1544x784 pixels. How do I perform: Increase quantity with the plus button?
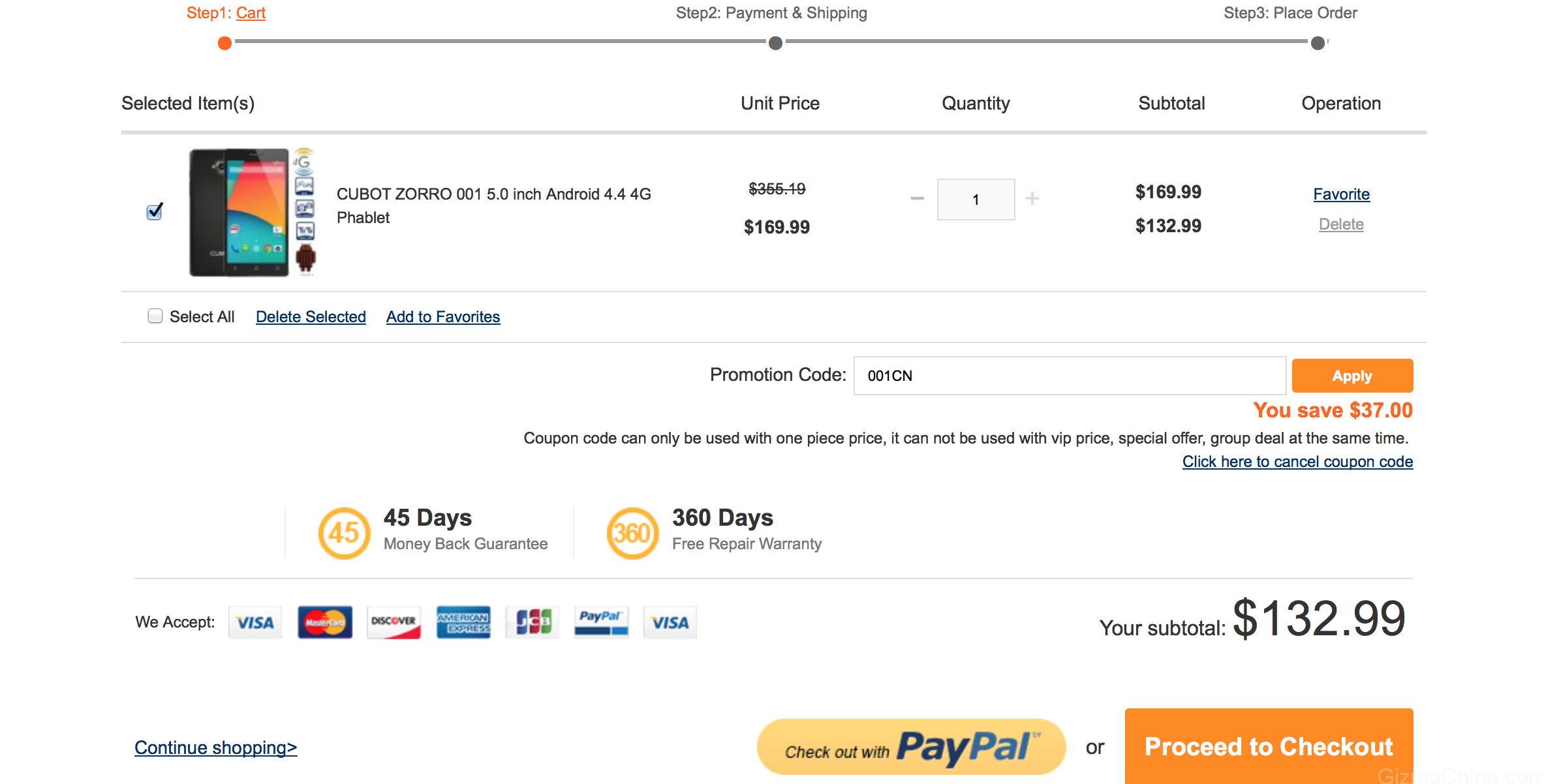click(x=1032, y=198)
